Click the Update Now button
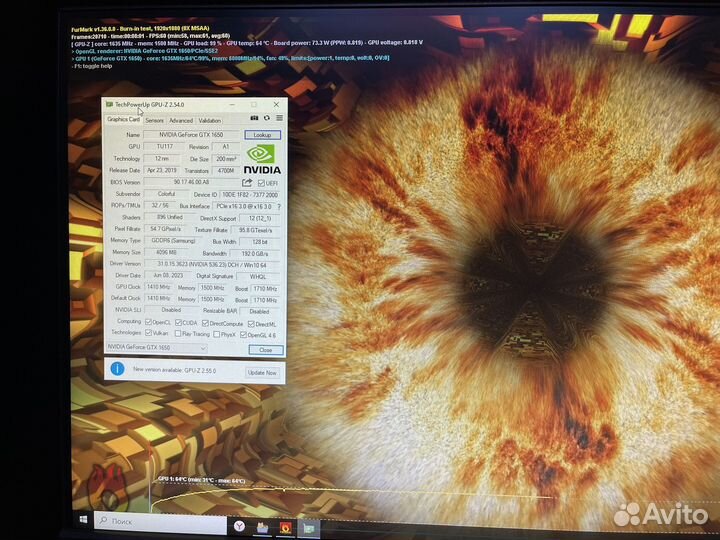720x540 pixels. pyautogui.click(x=261, y=372)
